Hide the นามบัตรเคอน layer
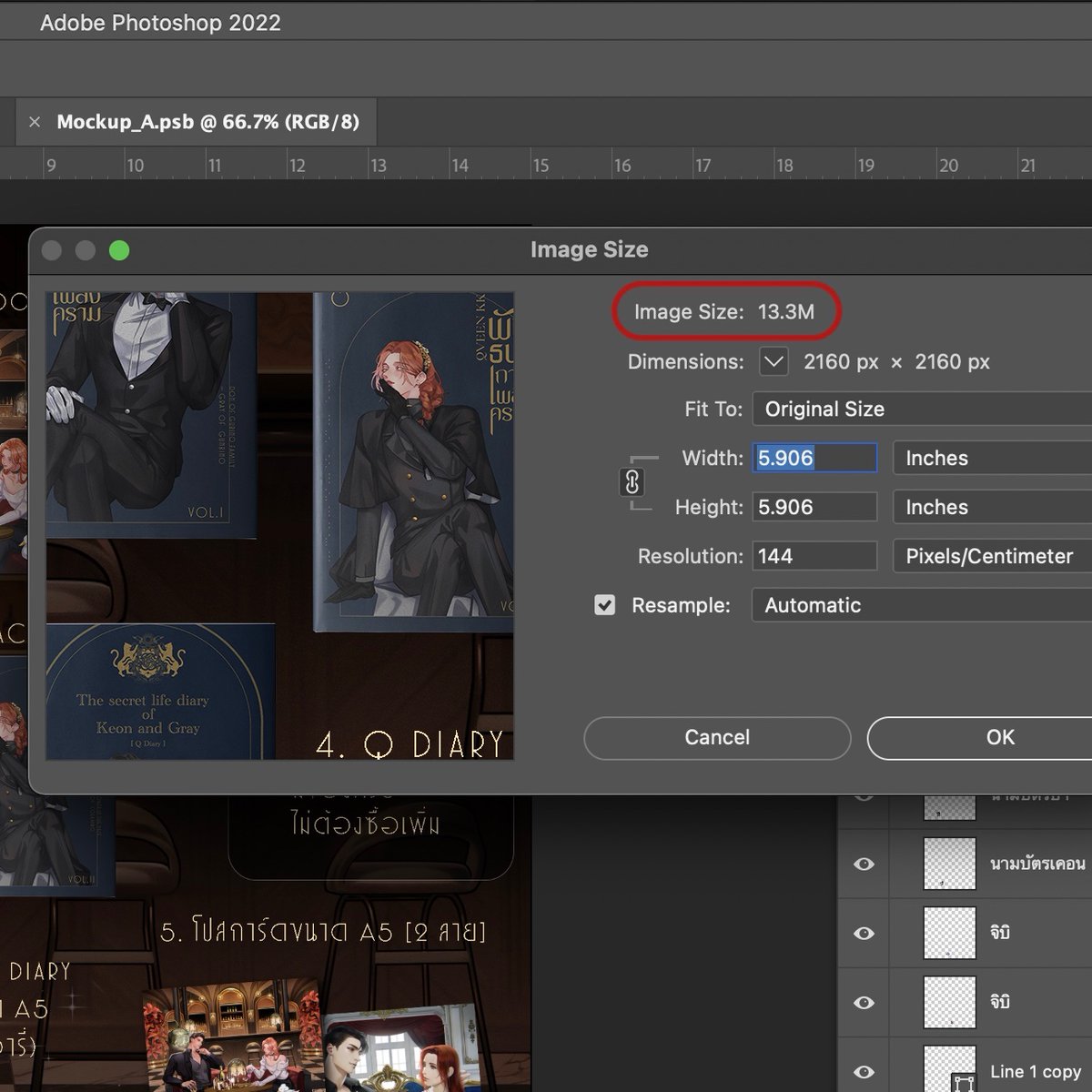Image resolution: width=1092 pixels, height=1092 pixels. (x=864, y=864)
